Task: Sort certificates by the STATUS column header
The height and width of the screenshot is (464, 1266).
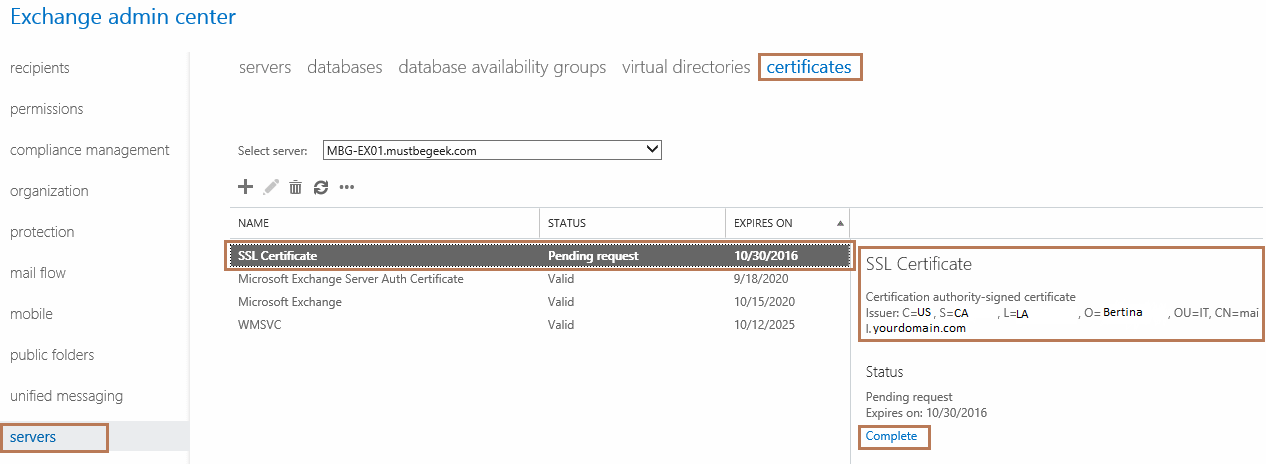Action: (567, 223)
